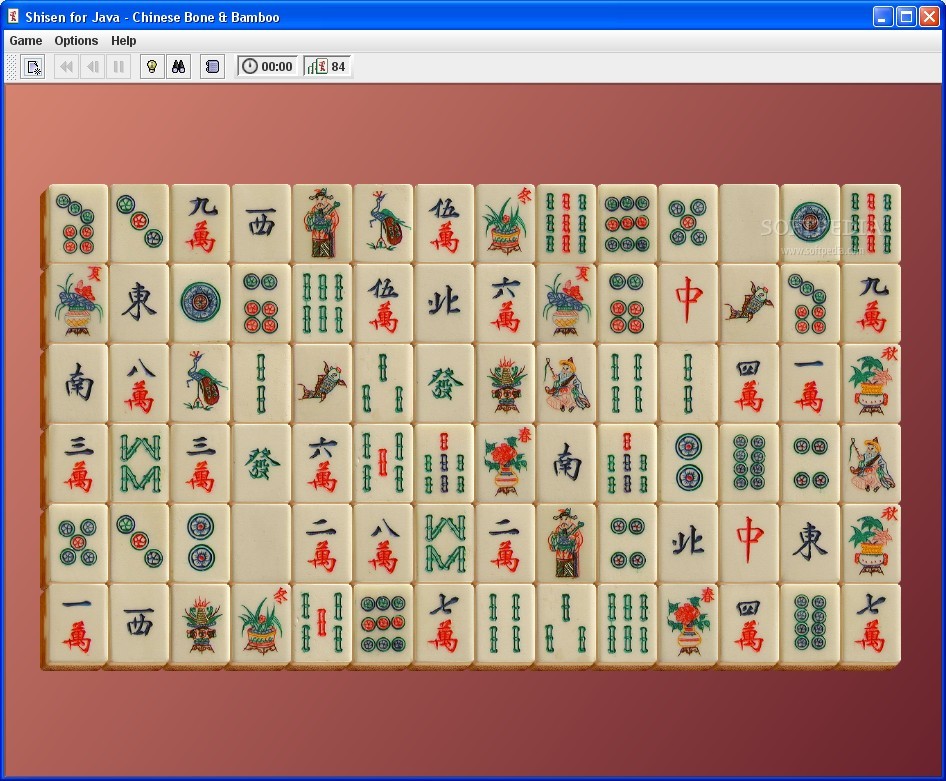Select the blank tile beside the five-circle tile

click(749, 223)
